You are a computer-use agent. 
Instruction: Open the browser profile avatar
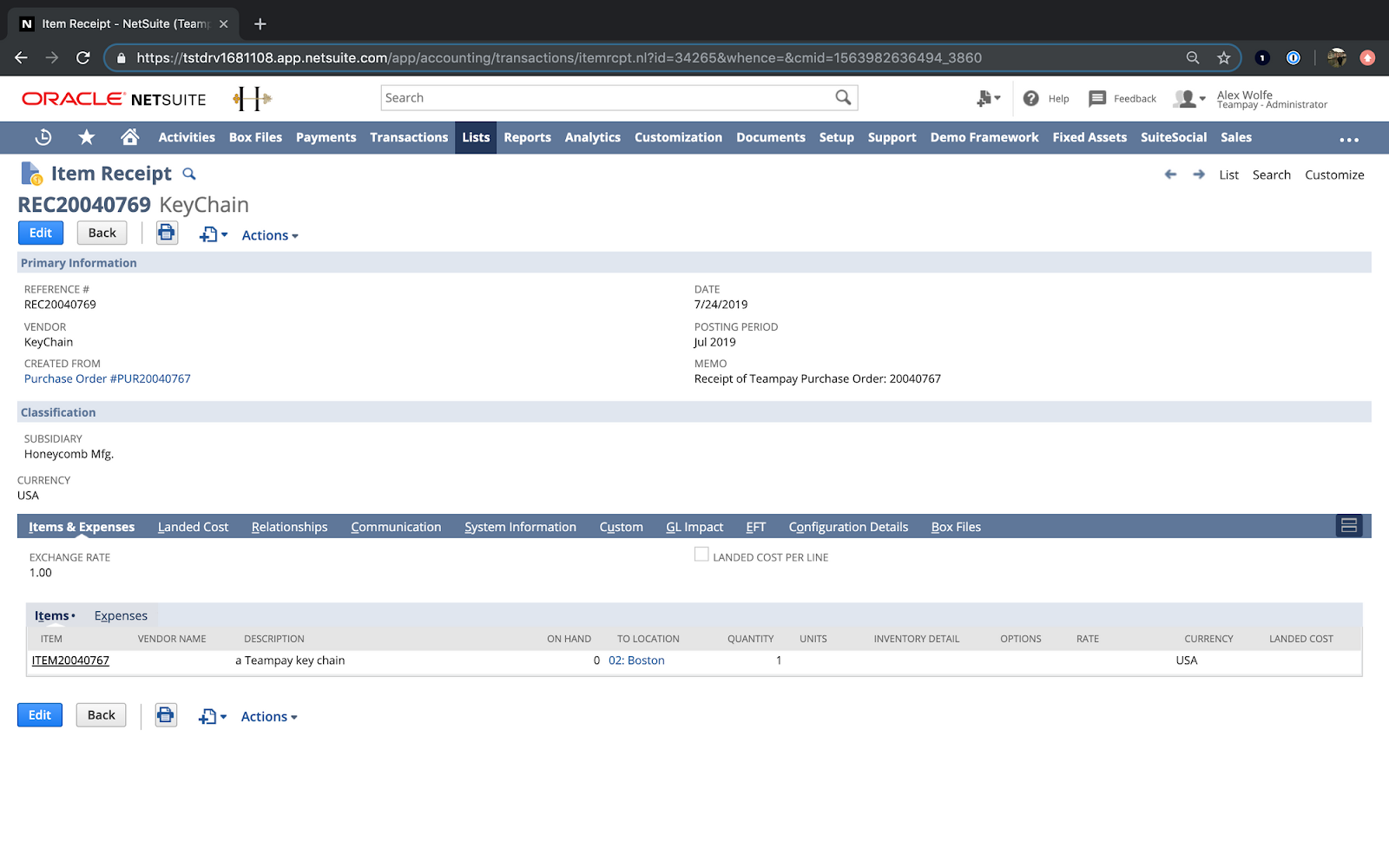[x=1337, y=58]
